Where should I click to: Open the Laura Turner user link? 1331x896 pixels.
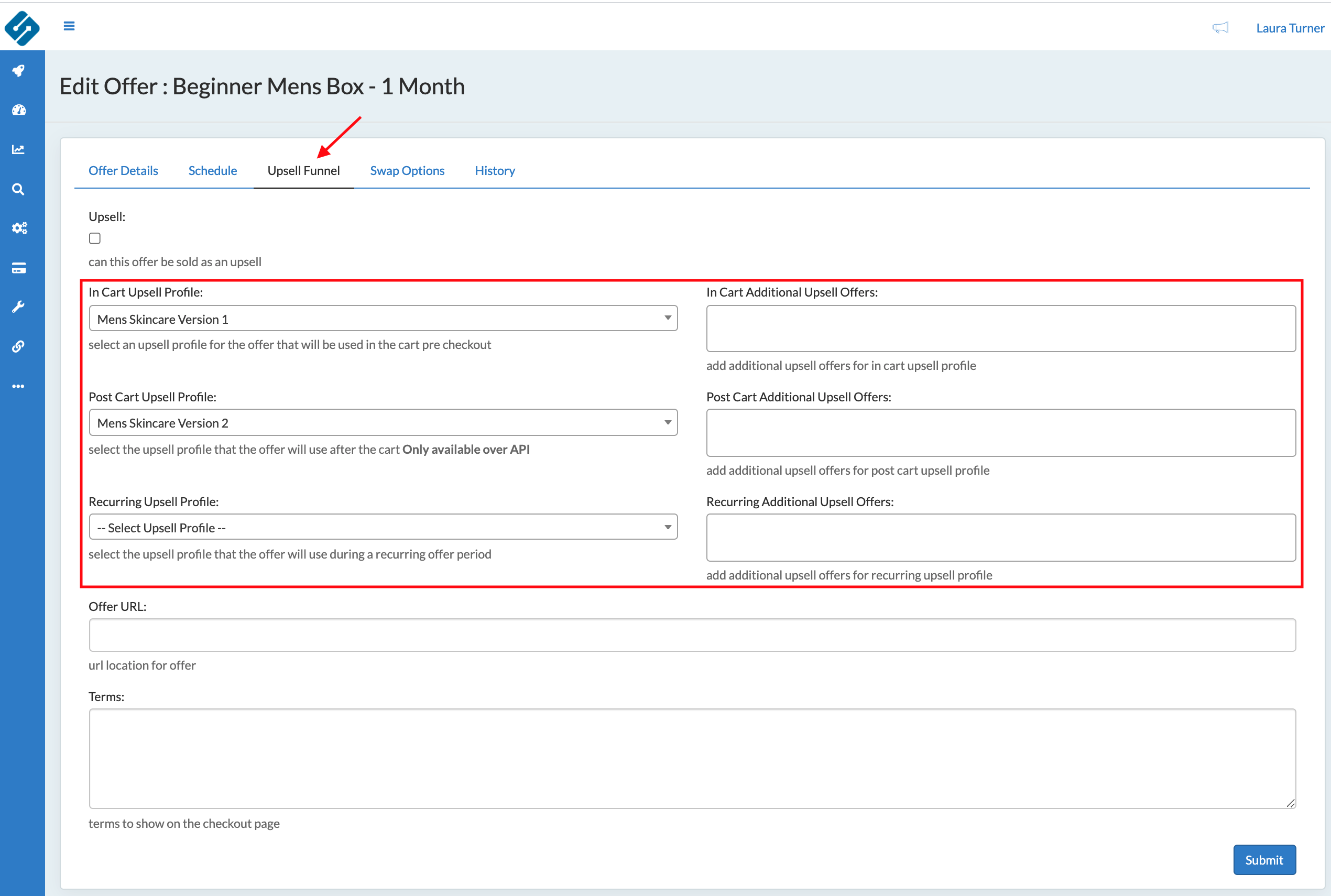pyautogui.click(x=1289, y=28)
